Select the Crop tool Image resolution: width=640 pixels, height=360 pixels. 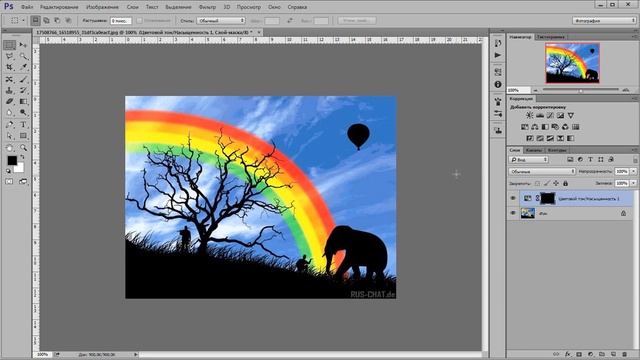click(9, 67)
